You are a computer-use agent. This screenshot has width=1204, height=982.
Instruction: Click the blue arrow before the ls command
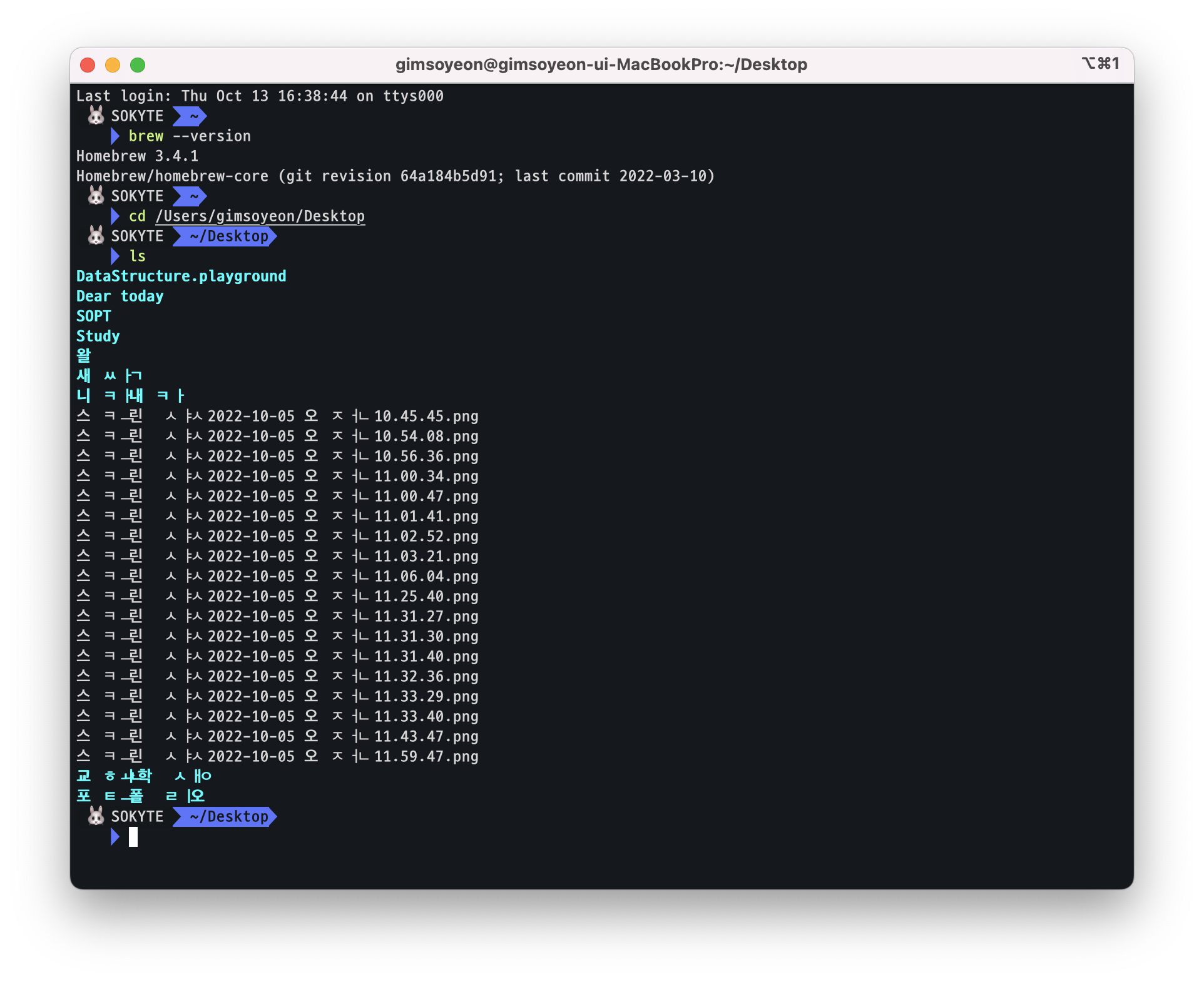pyautogui.click(x=115, y=256)
